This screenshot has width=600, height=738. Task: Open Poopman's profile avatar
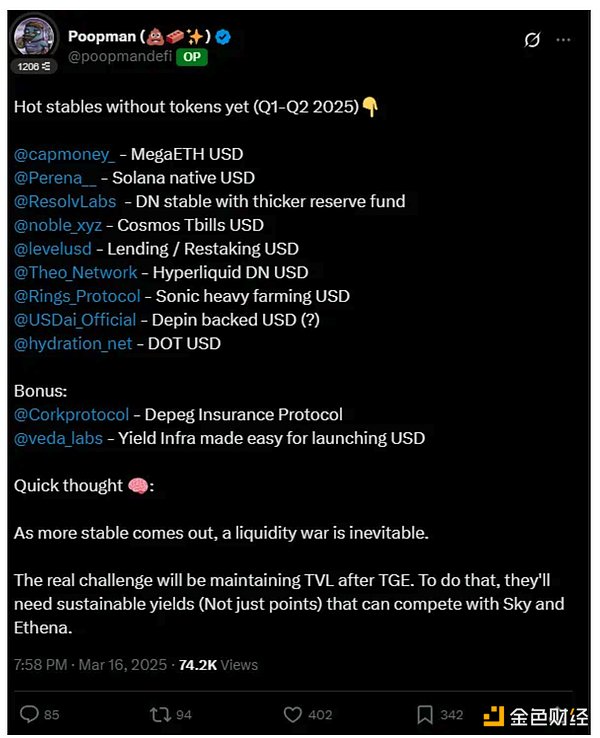[33, 39]
